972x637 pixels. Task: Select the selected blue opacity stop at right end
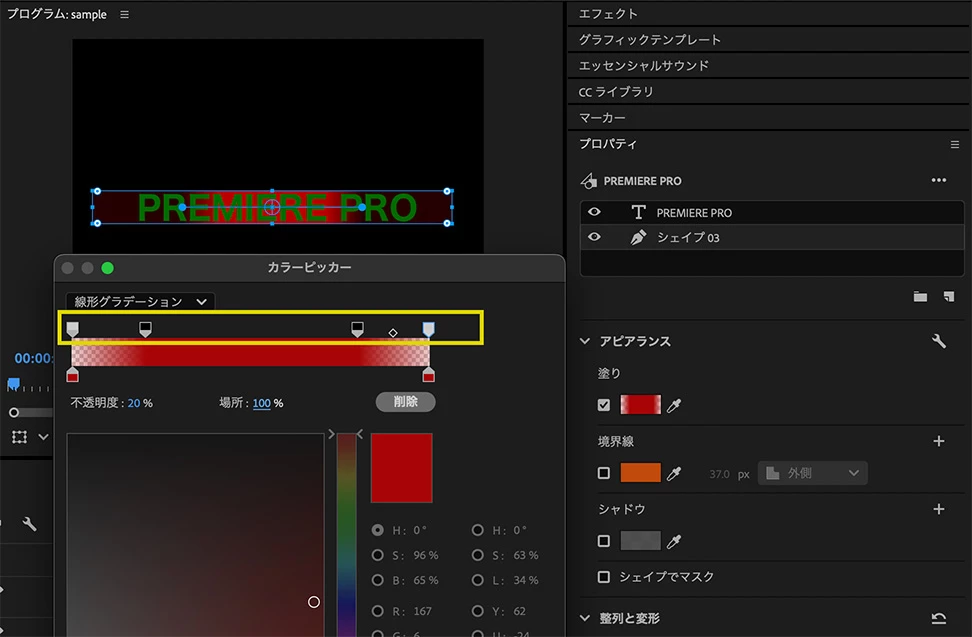pos(428,329)
